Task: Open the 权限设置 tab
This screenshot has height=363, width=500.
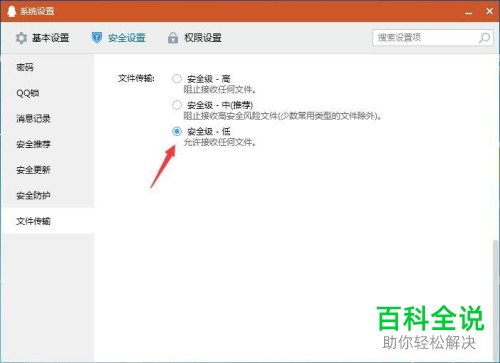Action: pos(195,38)
